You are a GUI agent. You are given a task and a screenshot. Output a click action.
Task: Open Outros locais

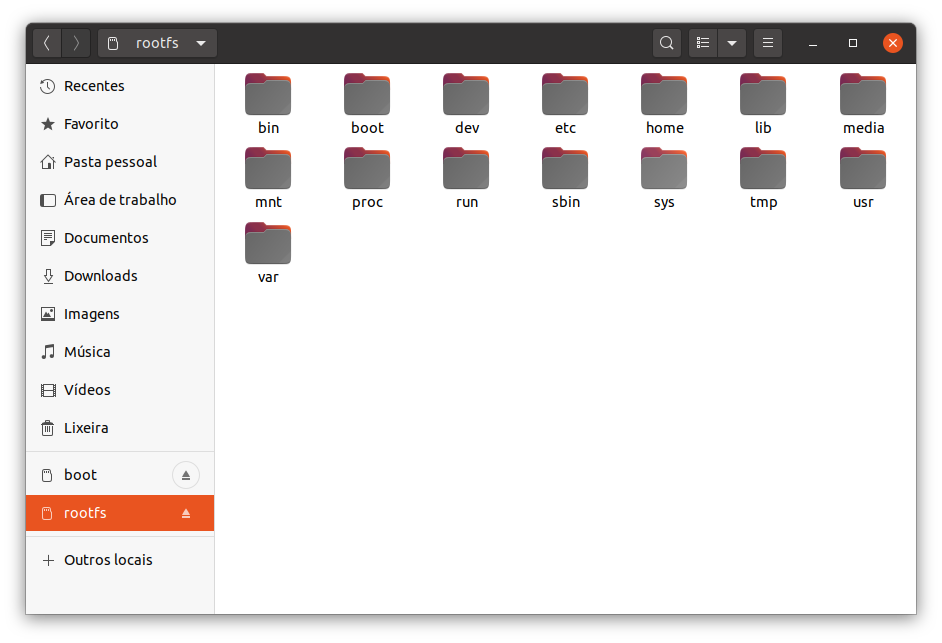click(120, 560)
